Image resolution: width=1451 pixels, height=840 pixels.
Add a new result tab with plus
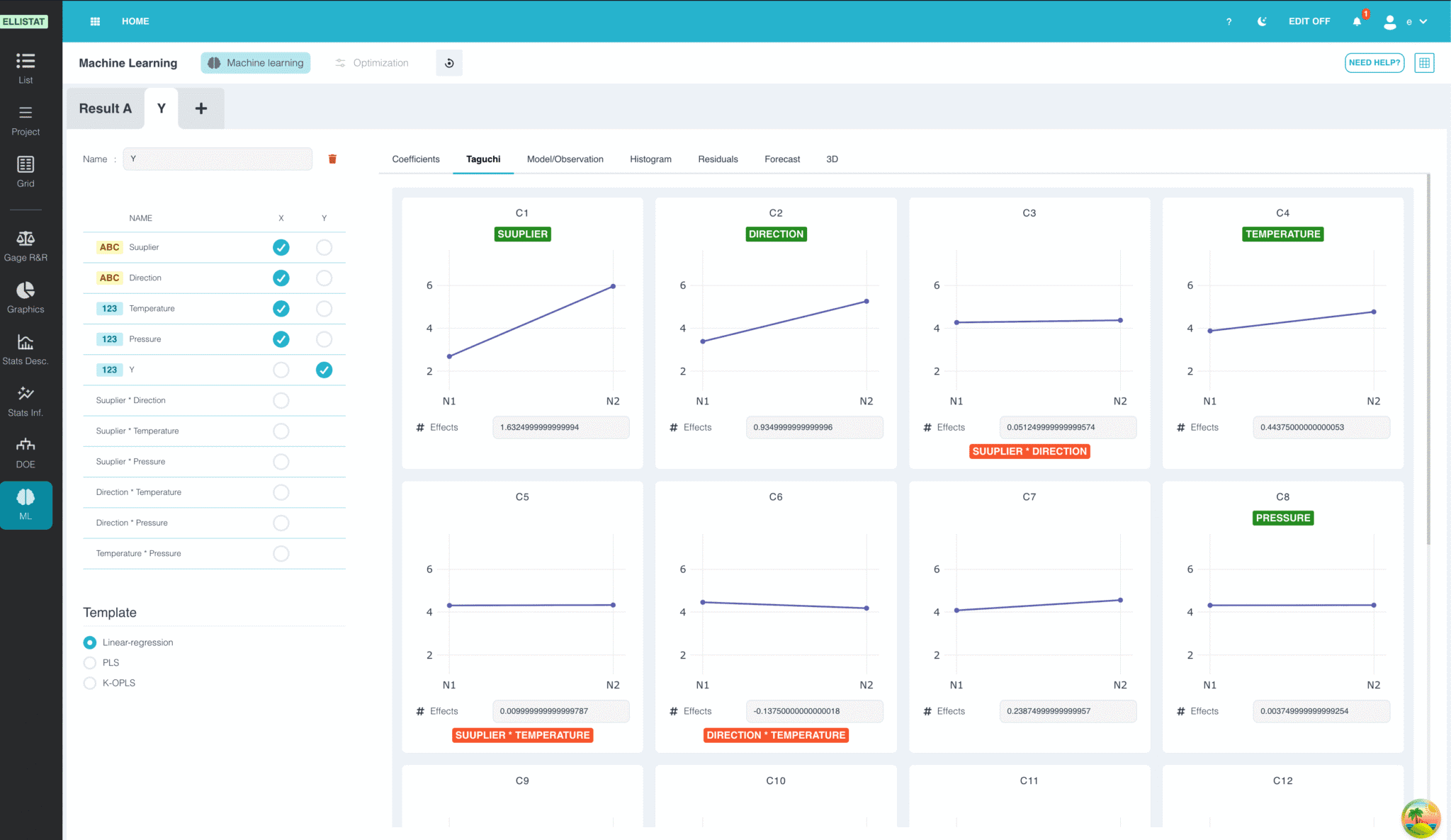coord(201,108)
